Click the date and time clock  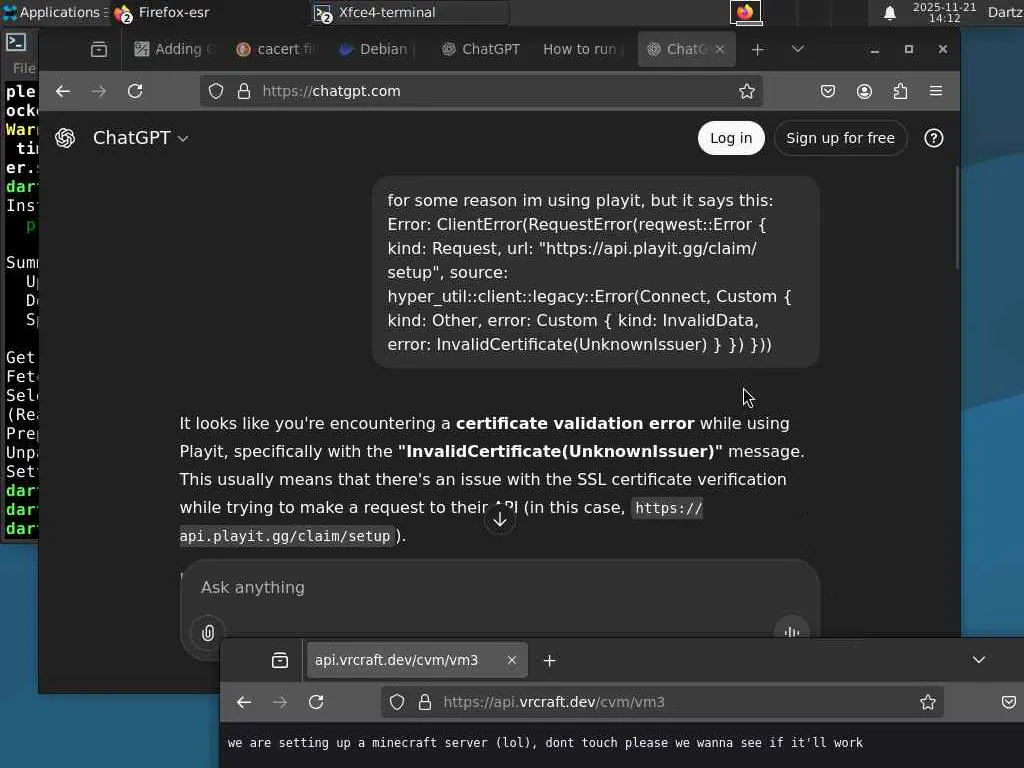(944, 12)
